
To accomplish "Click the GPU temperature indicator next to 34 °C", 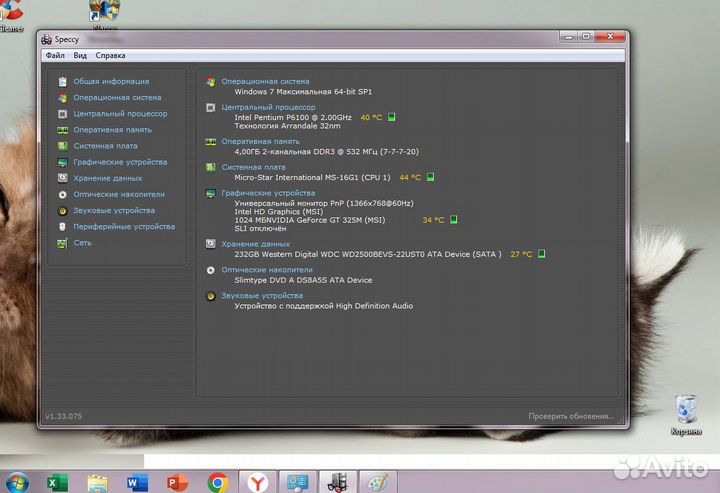I will (453, 219).
